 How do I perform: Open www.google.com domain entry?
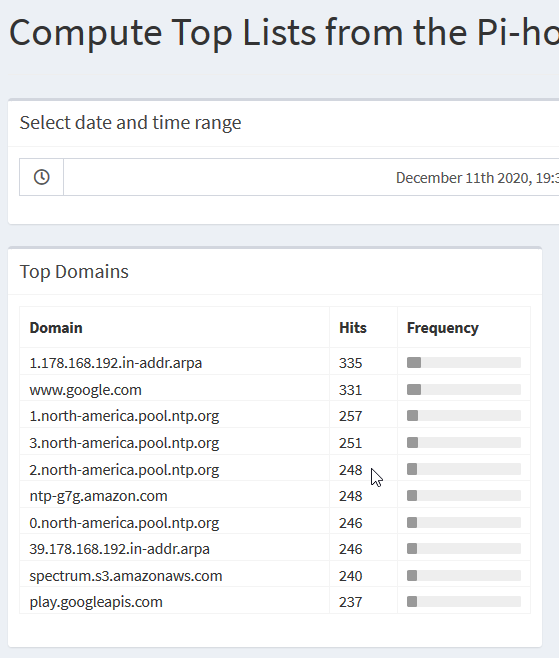pyautogui.click(x=85, y=390)
